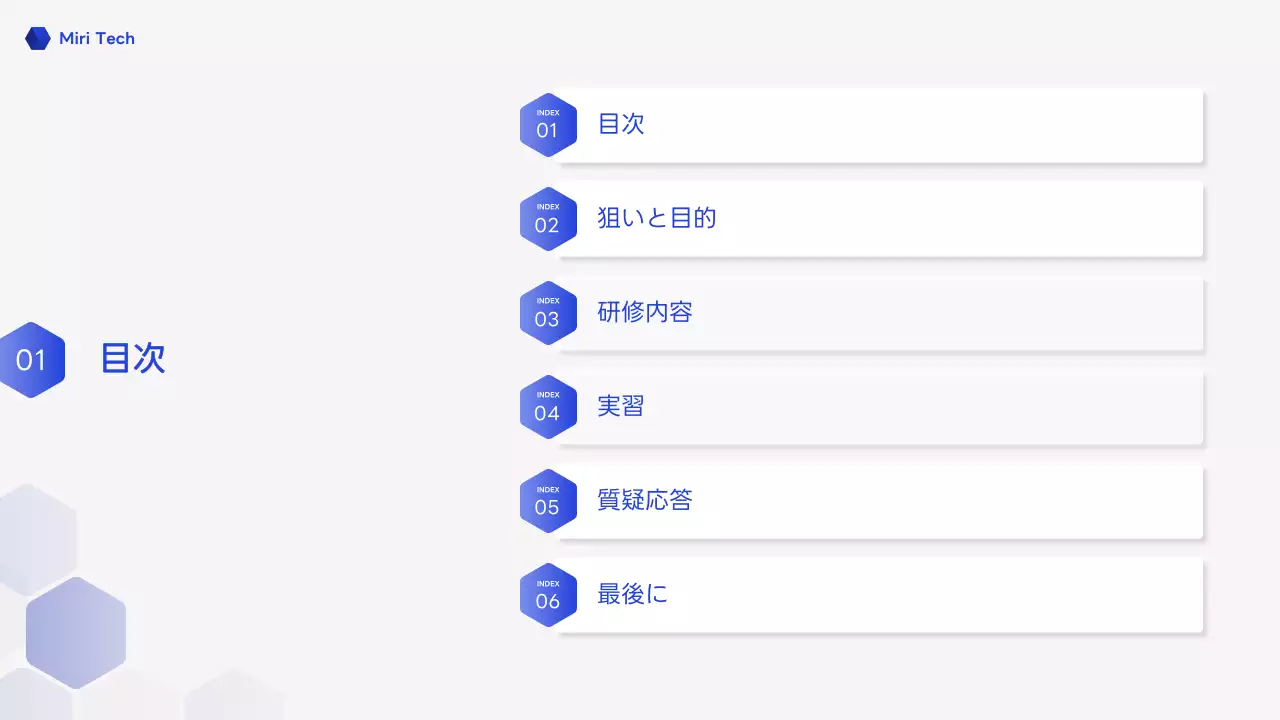Screen dimensions: 1280x720
Task: Click the INDEX 06 hexagon badge
Action: click(548, 595)
